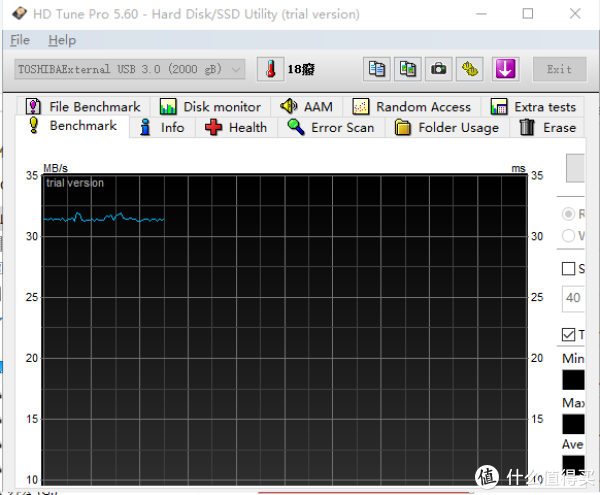Open the options gear icon

(x=470, y=69)
